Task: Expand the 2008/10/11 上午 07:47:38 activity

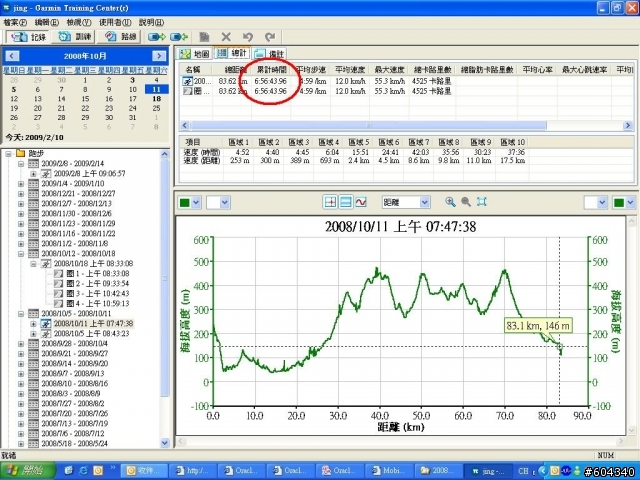Action: (x=33, y=324)
